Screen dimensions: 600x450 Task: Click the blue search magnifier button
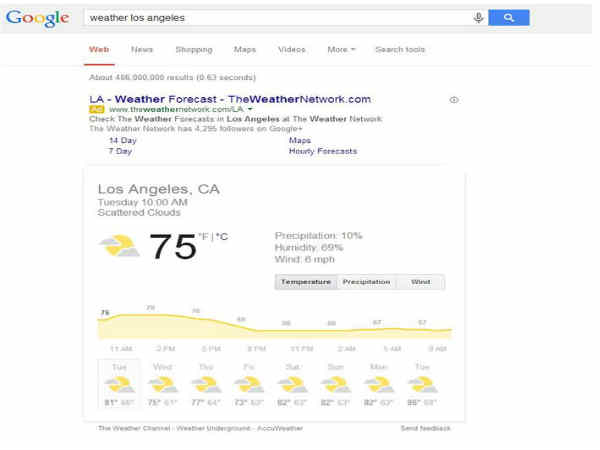pyautogui.click(x=509, y=18)
